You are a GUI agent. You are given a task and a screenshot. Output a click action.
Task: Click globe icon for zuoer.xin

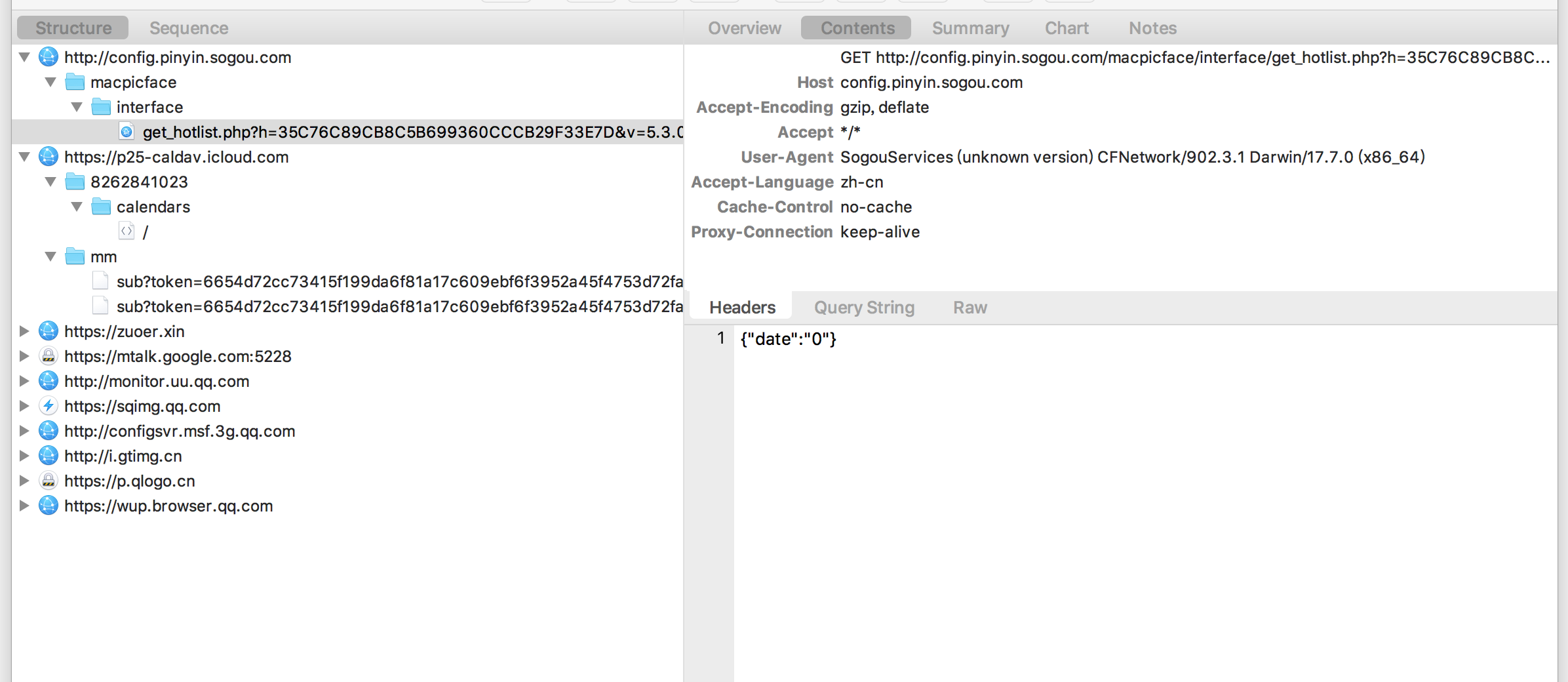point(49,331)
